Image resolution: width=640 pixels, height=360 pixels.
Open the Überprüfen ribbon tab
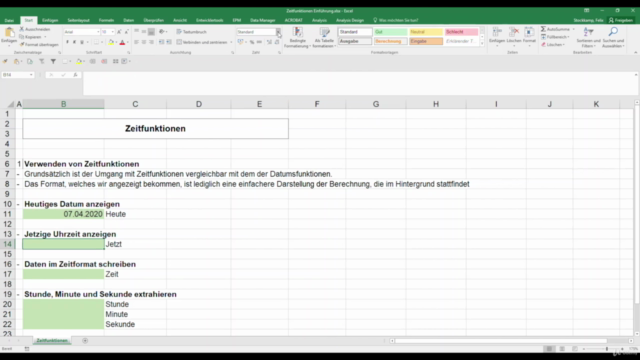(153, 20)
